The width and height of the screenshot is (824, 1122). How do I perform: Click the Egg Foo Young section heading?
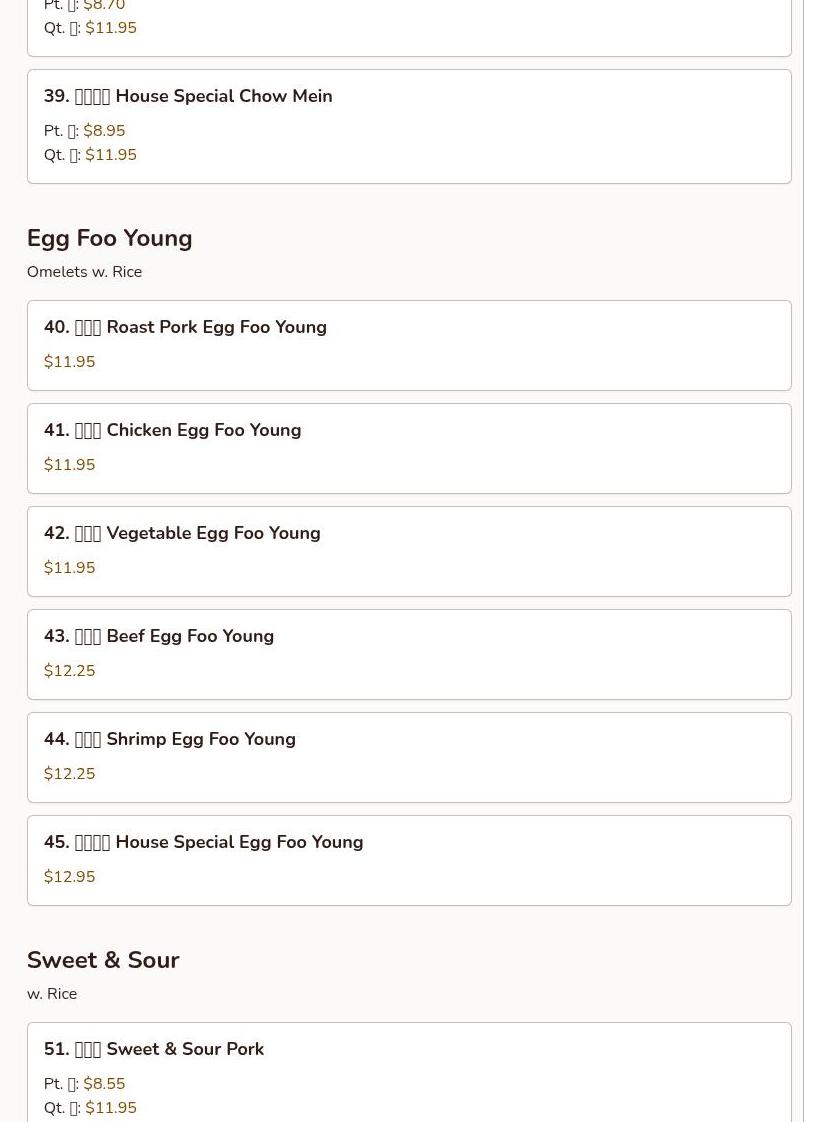pos(109,238)
